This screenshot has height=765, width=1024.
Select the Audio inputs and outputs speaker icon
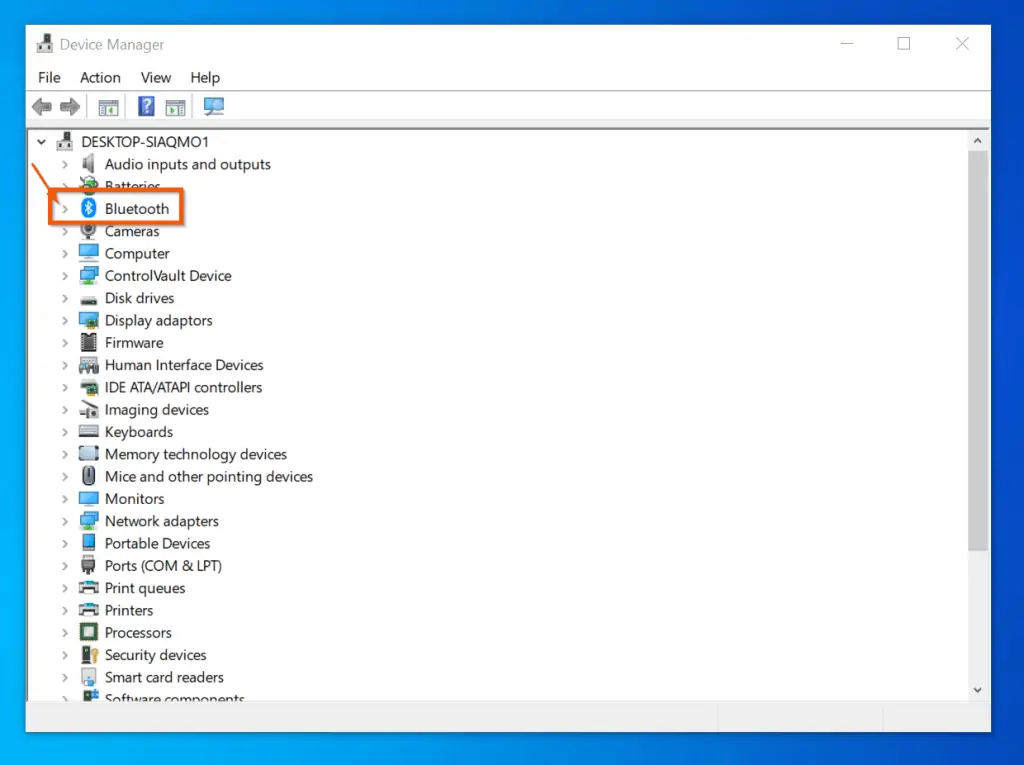[x=89, y=164]
